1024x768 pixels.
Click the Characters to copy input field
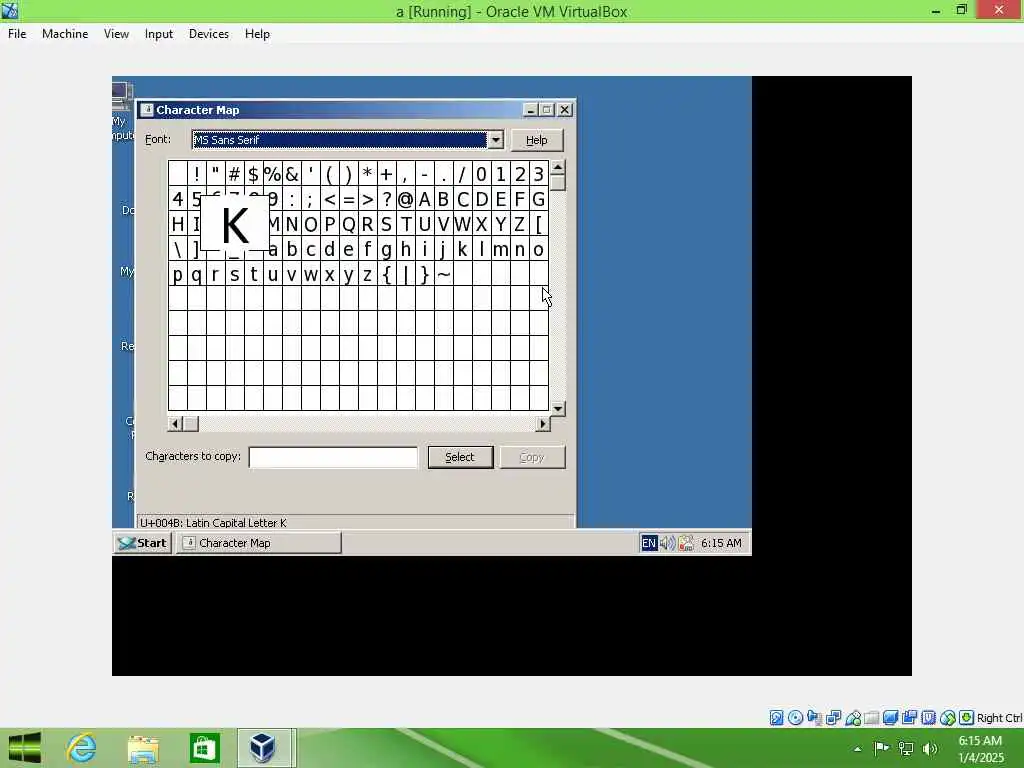click(333, 457)
